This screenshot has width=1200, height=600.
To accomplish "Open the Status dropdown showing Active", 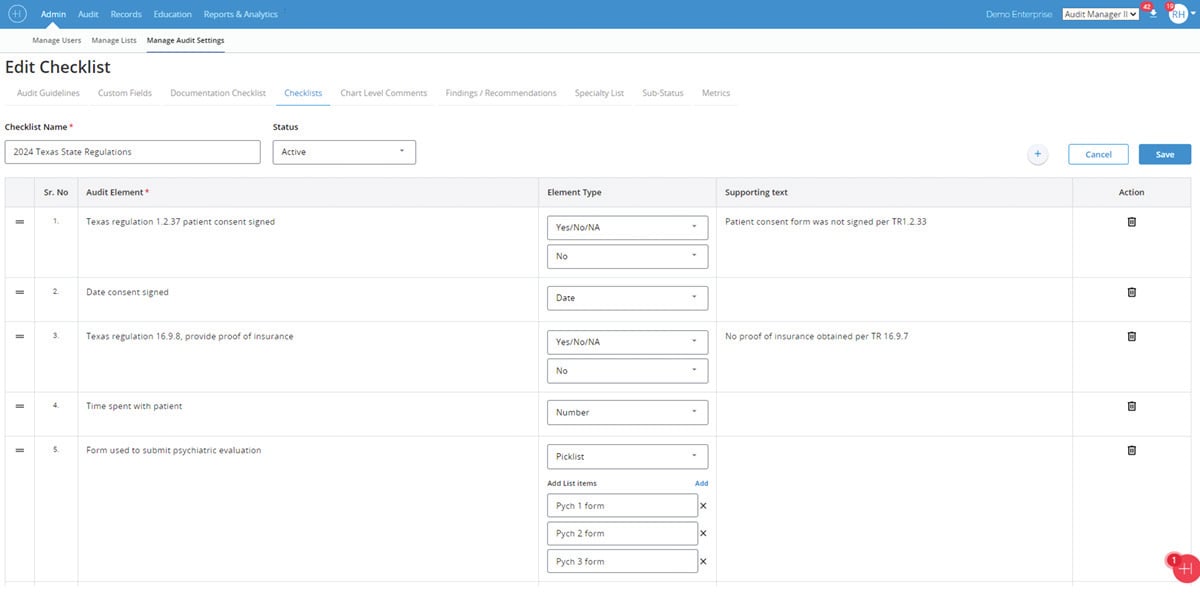I will 344,152.
